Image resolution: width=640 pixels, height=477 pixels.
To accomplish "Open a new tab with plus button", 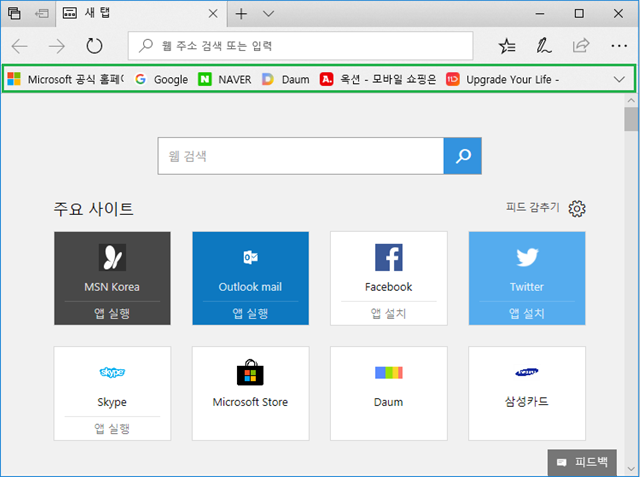I will 241,14.
